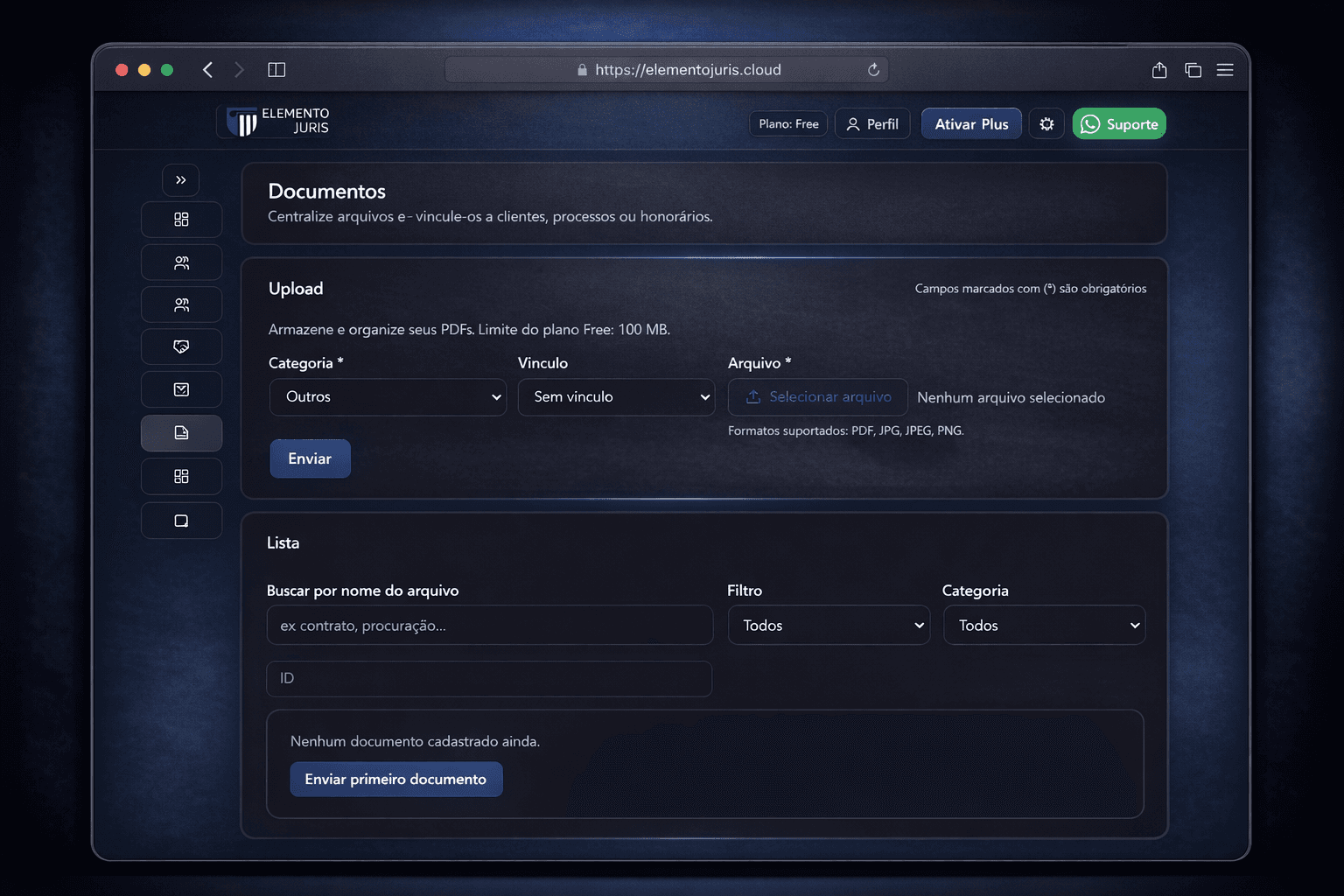Screen dimensions: 1344x896
Task: Open the second people group sidebar icon
Action: pyautogui.click(x=181, y=304)
